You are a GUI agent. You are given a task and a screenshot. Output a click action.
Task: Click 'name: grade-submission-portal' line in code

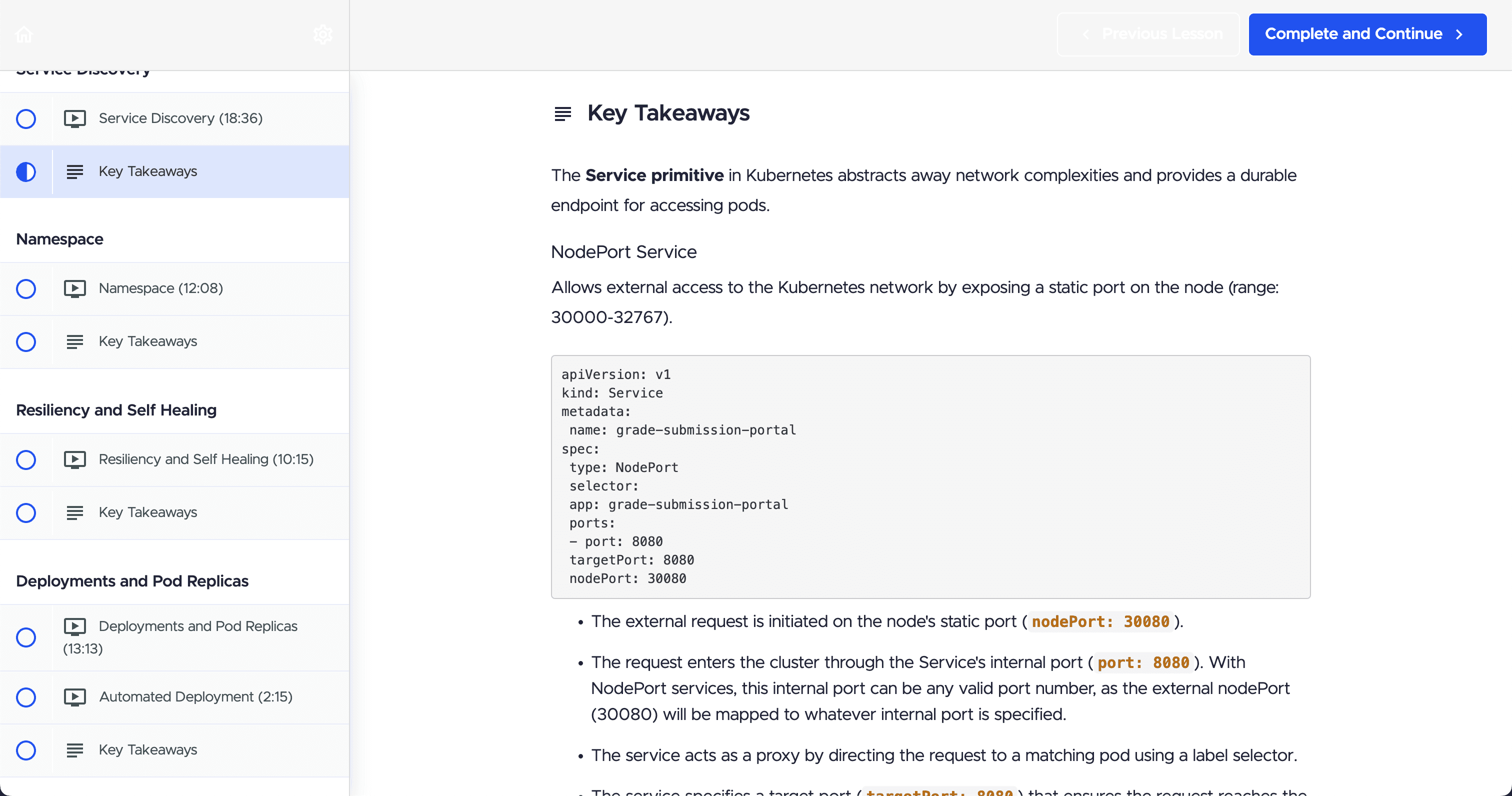point(682,430)
